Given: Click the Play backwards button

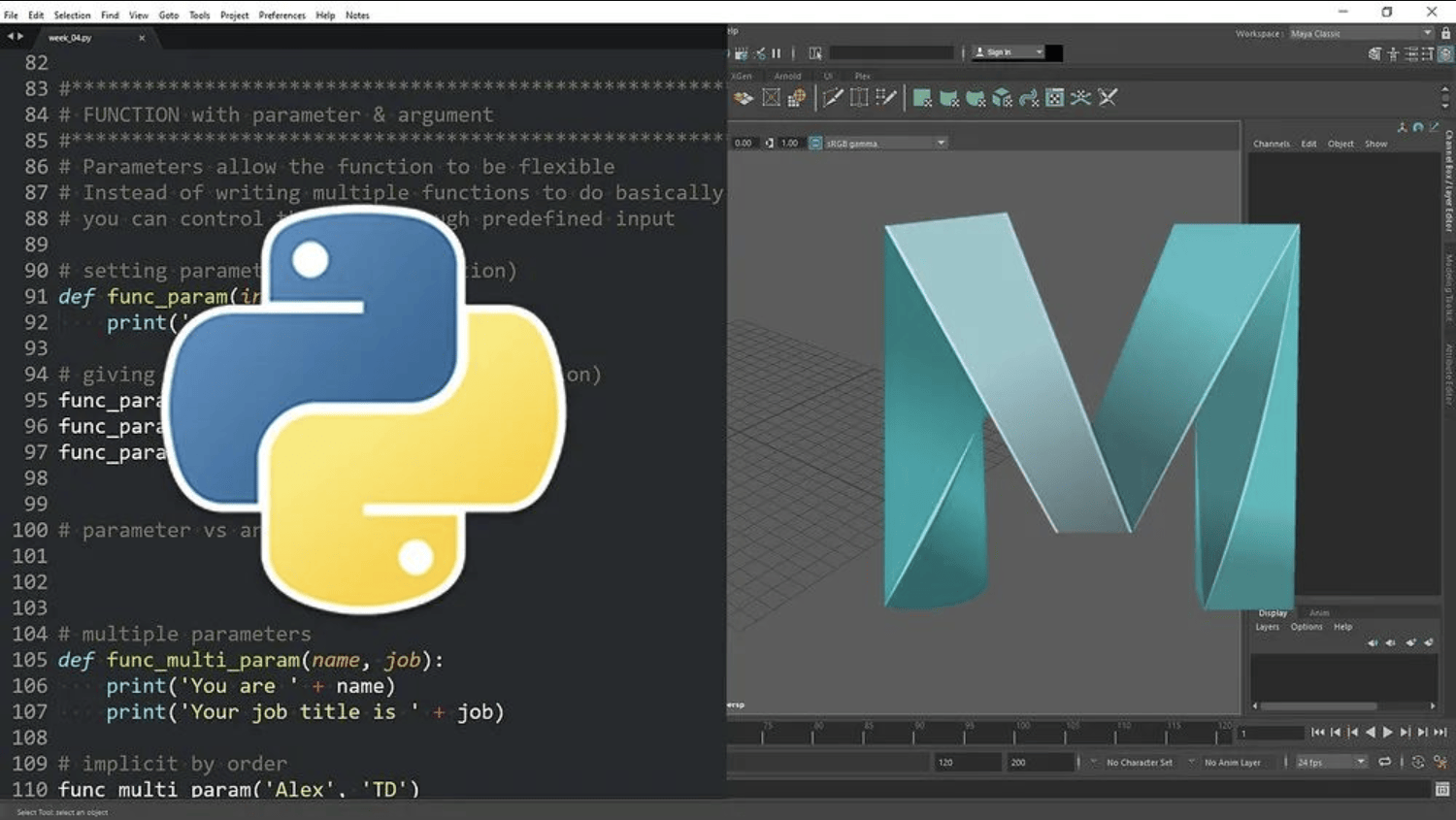Looking at the screenshot, I should coord(1370,733).
